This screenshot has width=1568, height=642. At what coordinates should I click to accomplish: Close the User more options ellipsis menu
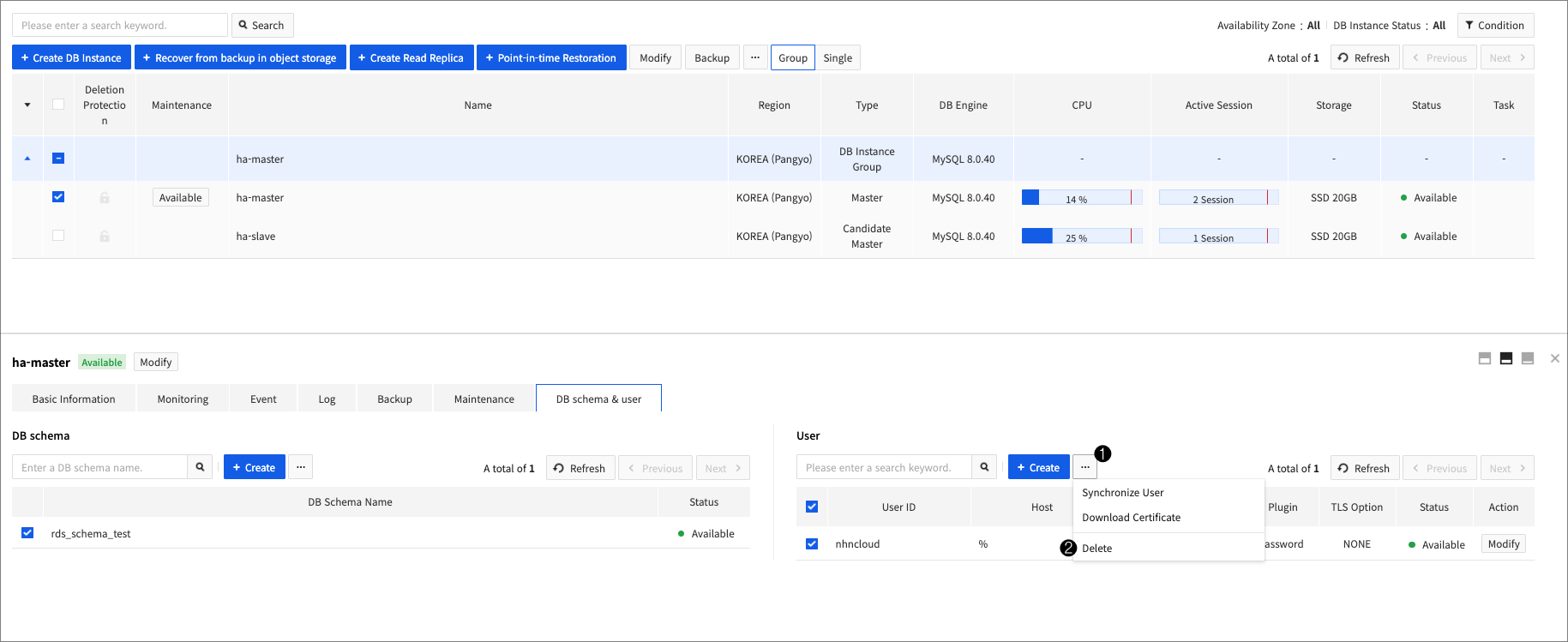coord(1085,467)
